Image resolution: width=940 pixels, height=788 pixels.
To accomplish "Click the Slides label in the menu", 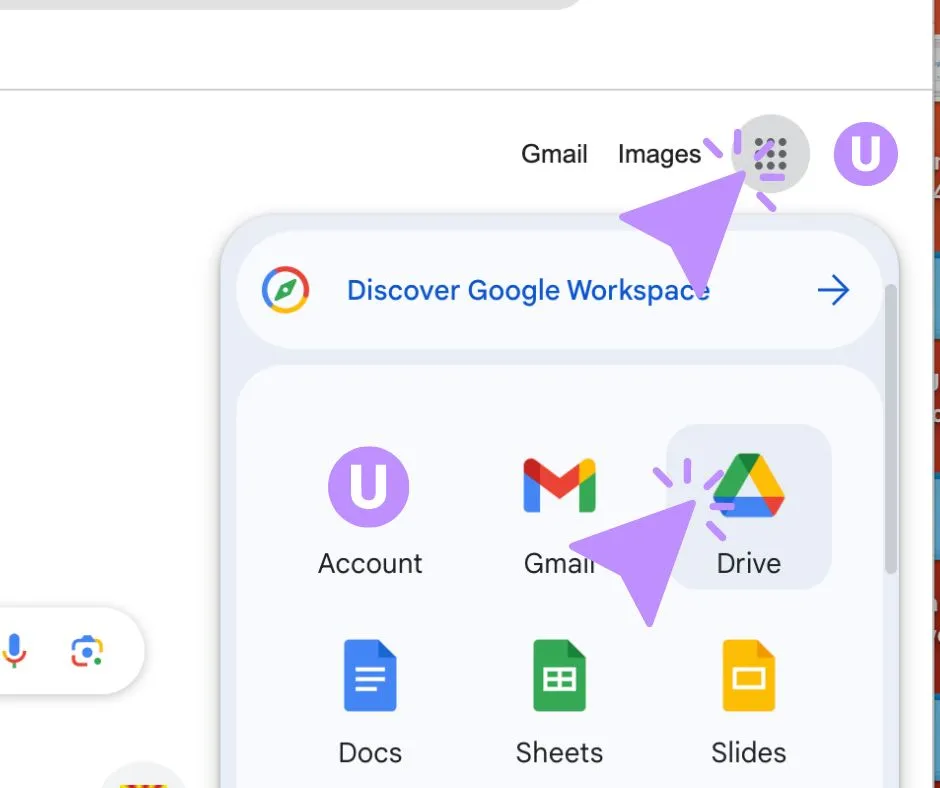I will 748,752.
